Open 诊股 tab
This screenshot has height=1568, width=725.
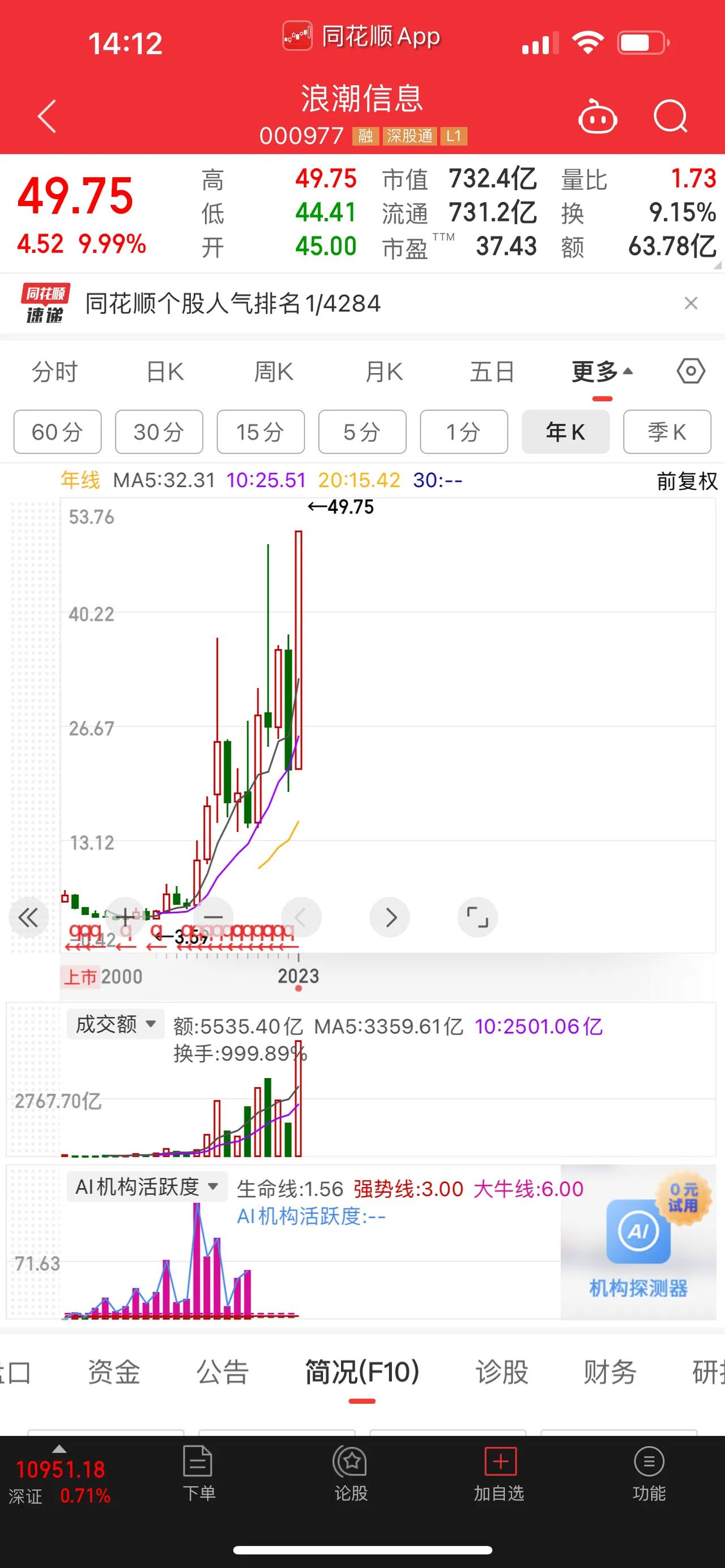click(x=502, y=1372)
